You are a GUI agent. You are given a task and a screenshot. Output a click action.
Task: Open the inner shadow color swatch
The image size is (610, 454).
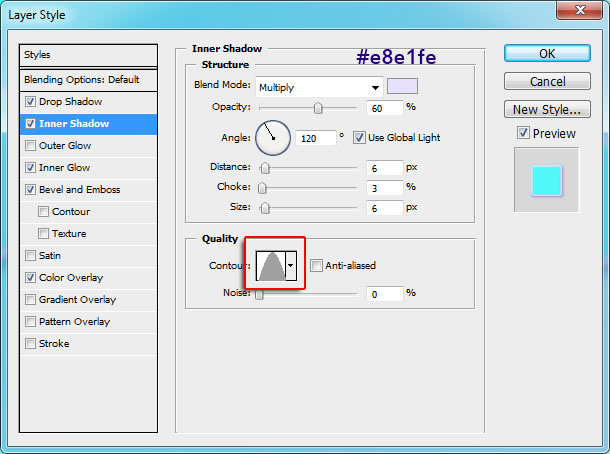tap(402, 86)
